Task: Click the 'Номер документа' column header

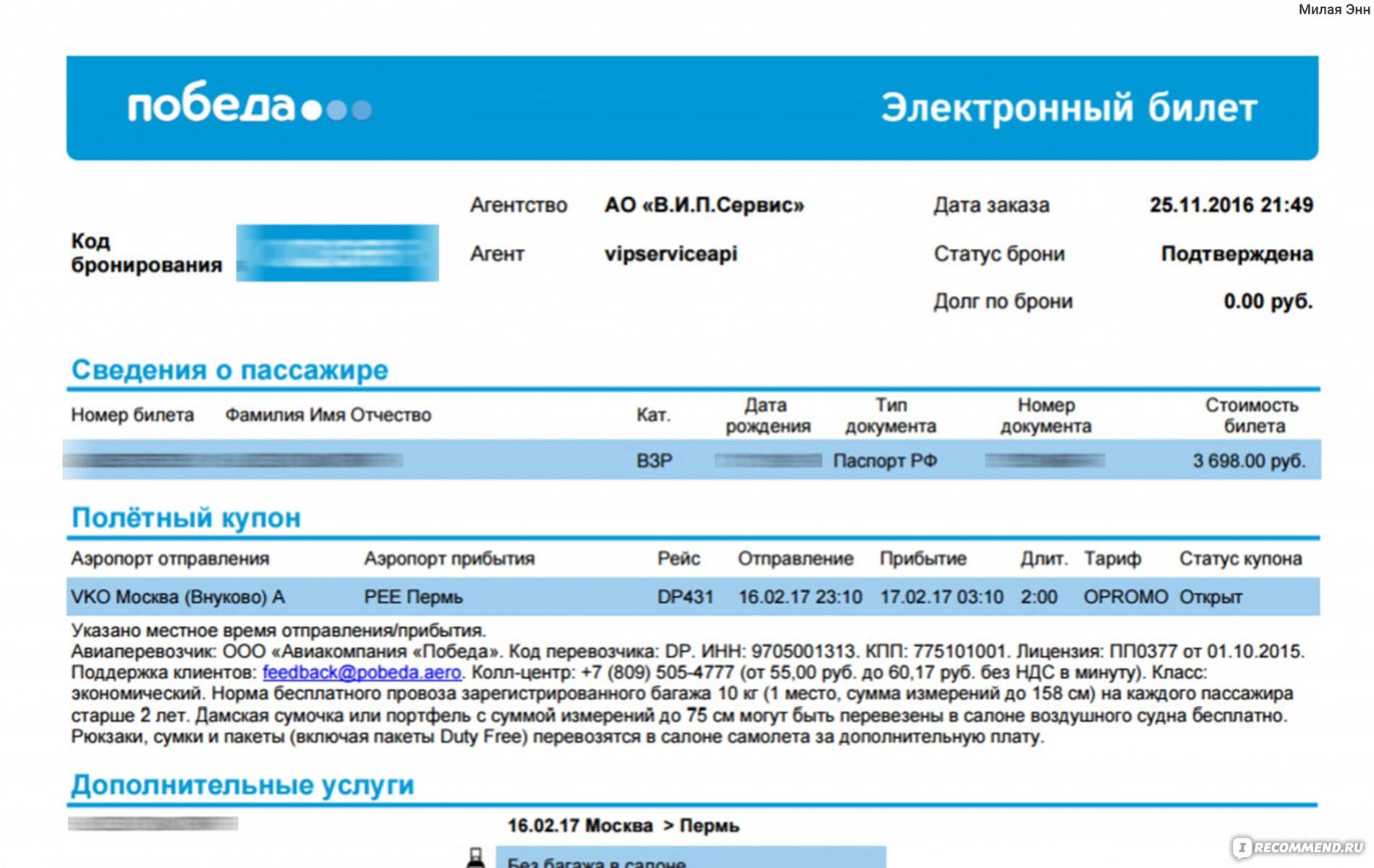Action: 1046,416
